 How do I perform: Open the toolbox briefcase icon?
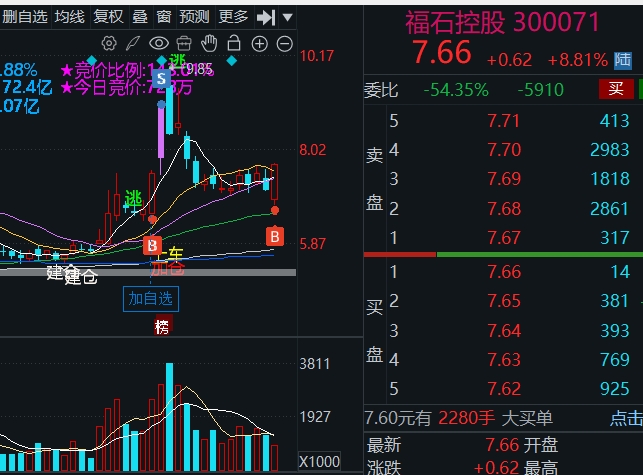pos(184,43)
